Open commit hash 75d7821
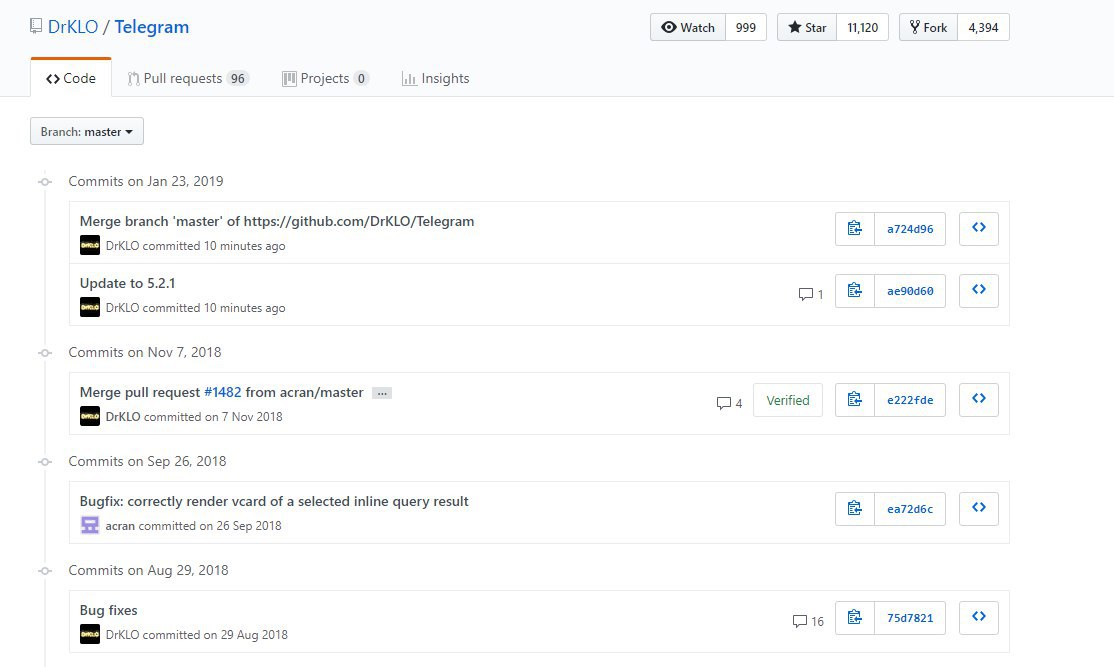This screenshot has width=1114, height=667. coord(910,618)
